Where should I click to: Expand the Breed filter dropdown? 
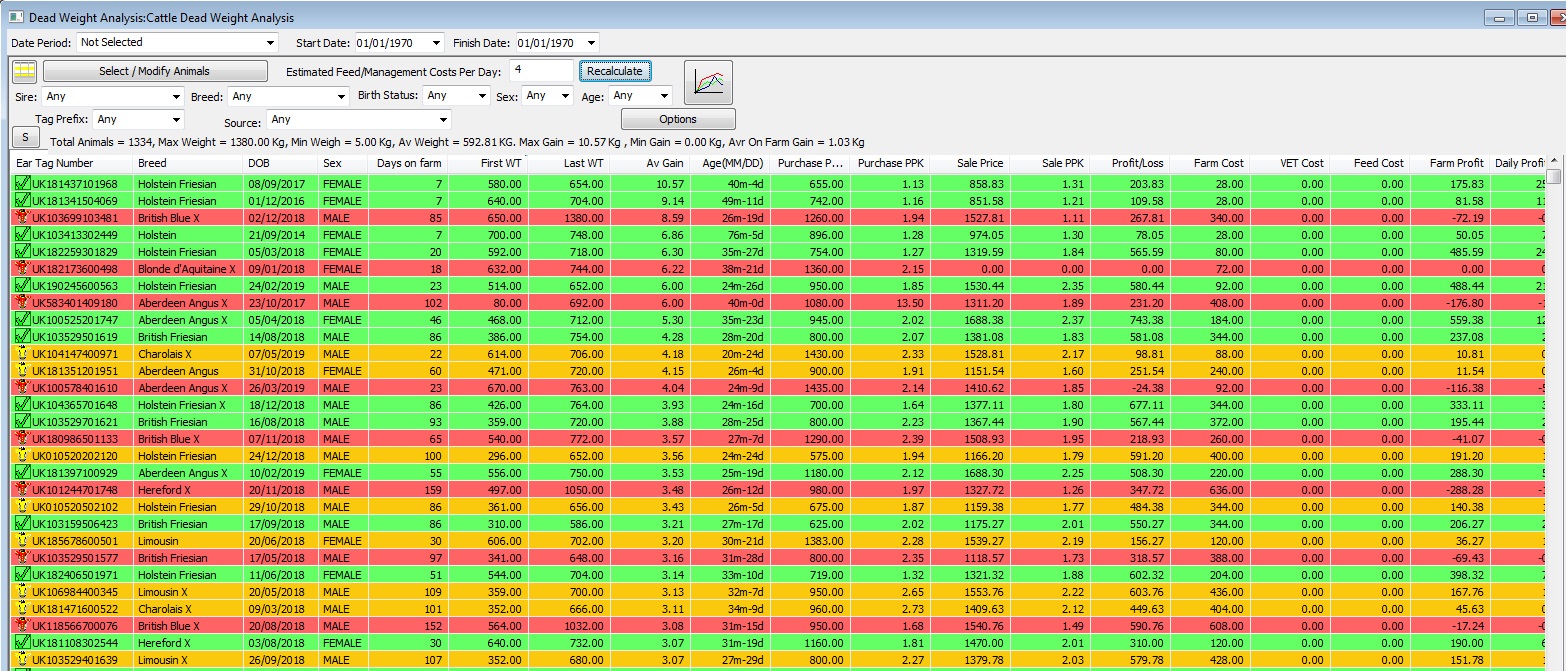pos(340,97)
